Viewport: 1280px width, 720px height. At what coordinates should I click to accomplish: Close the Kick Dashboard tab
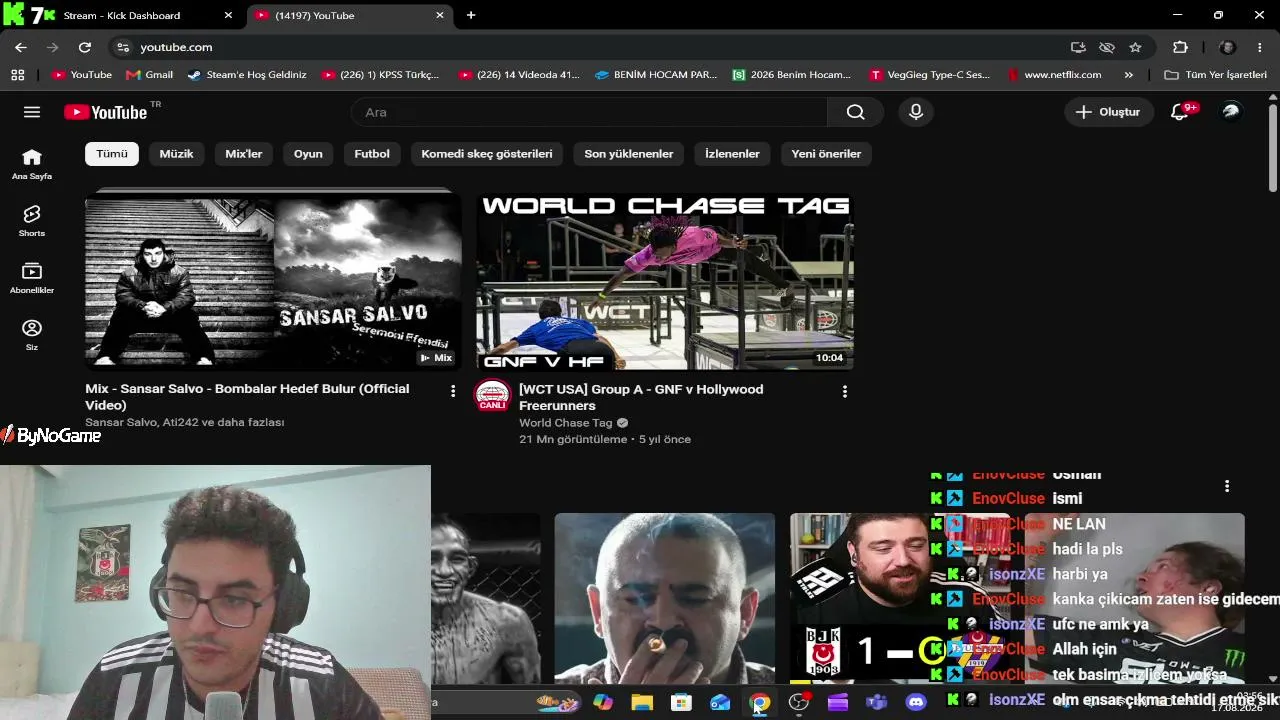(228, 16)
